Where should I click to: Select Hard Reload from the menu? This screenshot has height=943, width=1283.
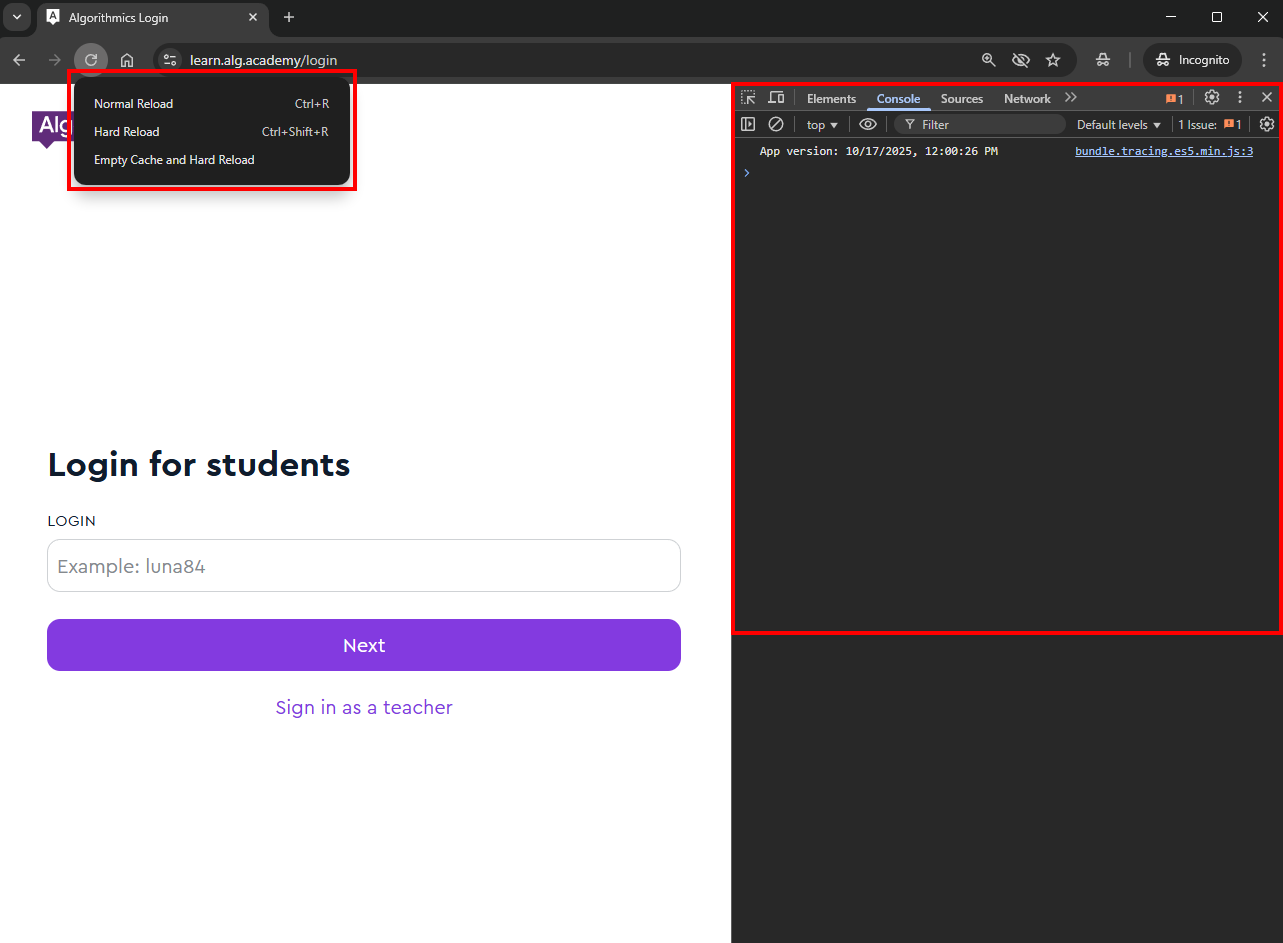(x=127, y=132)
